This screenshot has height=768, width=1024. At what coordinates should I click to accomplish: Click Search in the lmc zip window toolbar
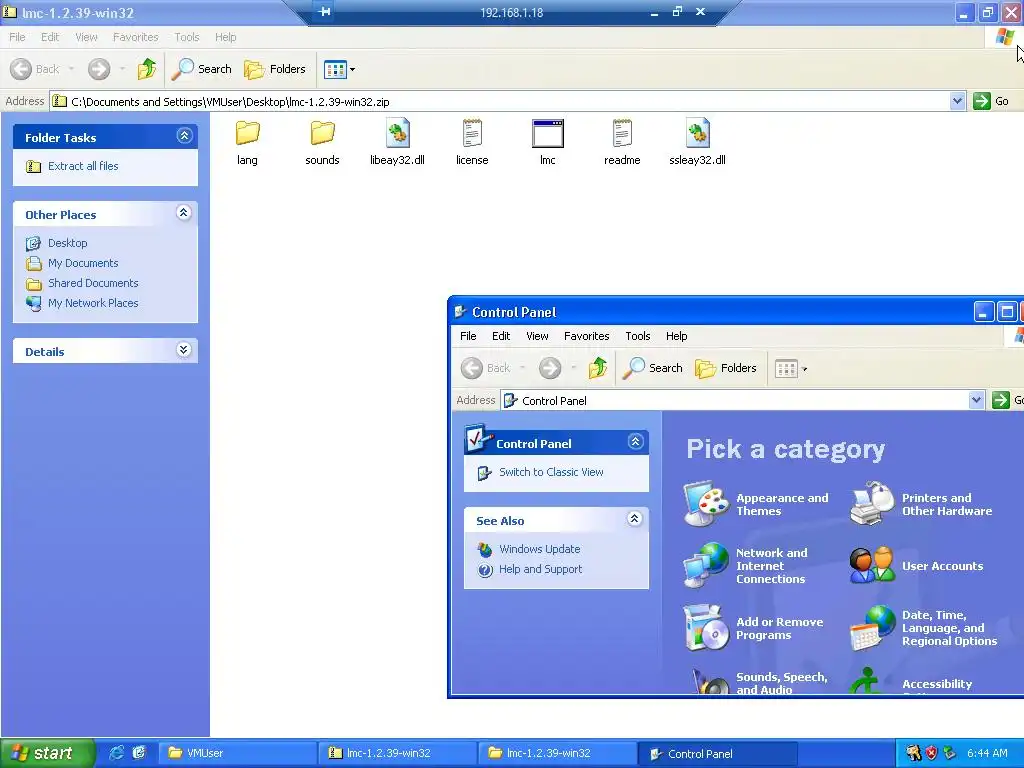click(201, 69)
